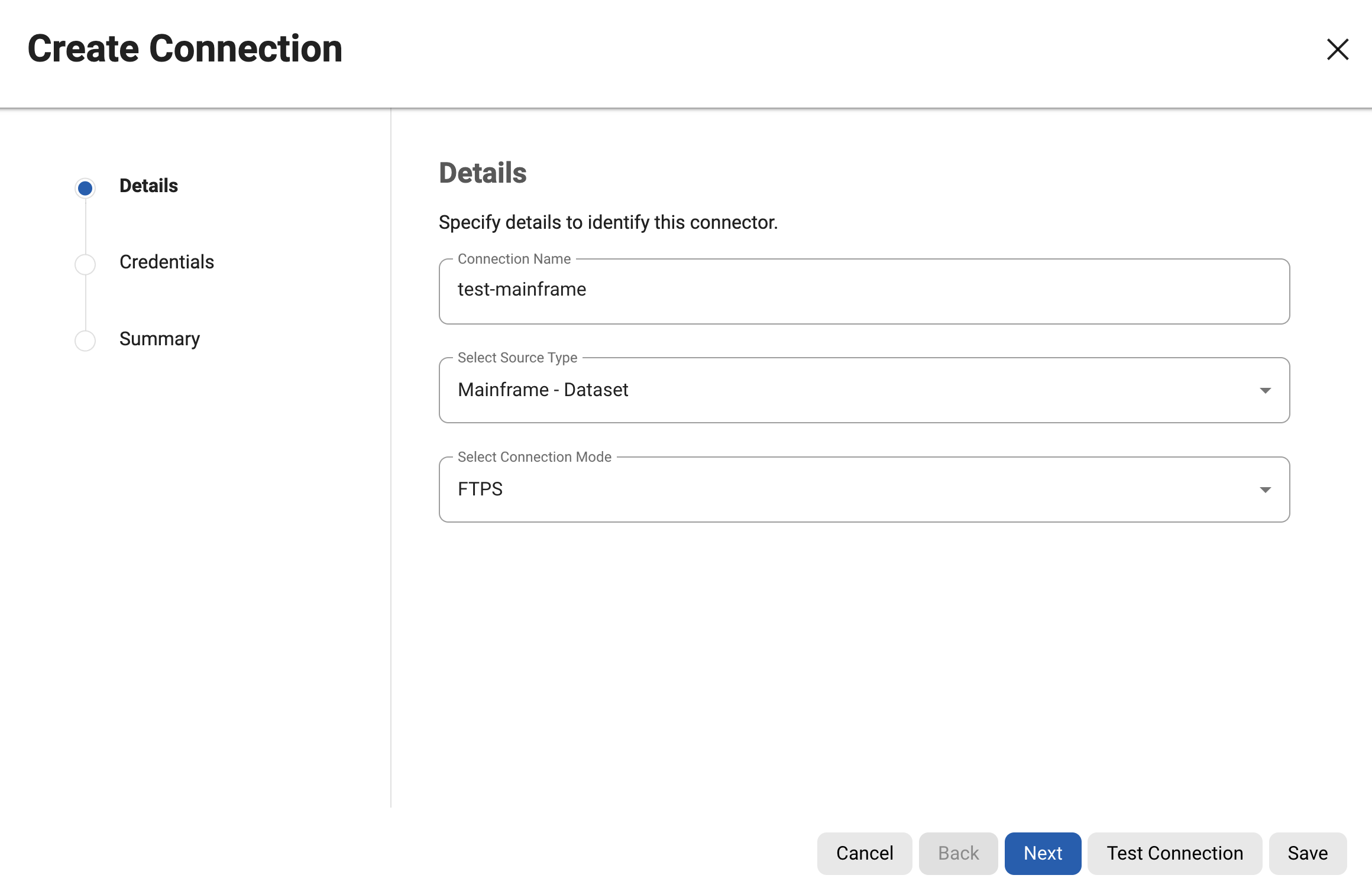Click the 'Specify details to identify this connector' text
The width and height of the screenshot is (1372, 888).
click(608, 222)
